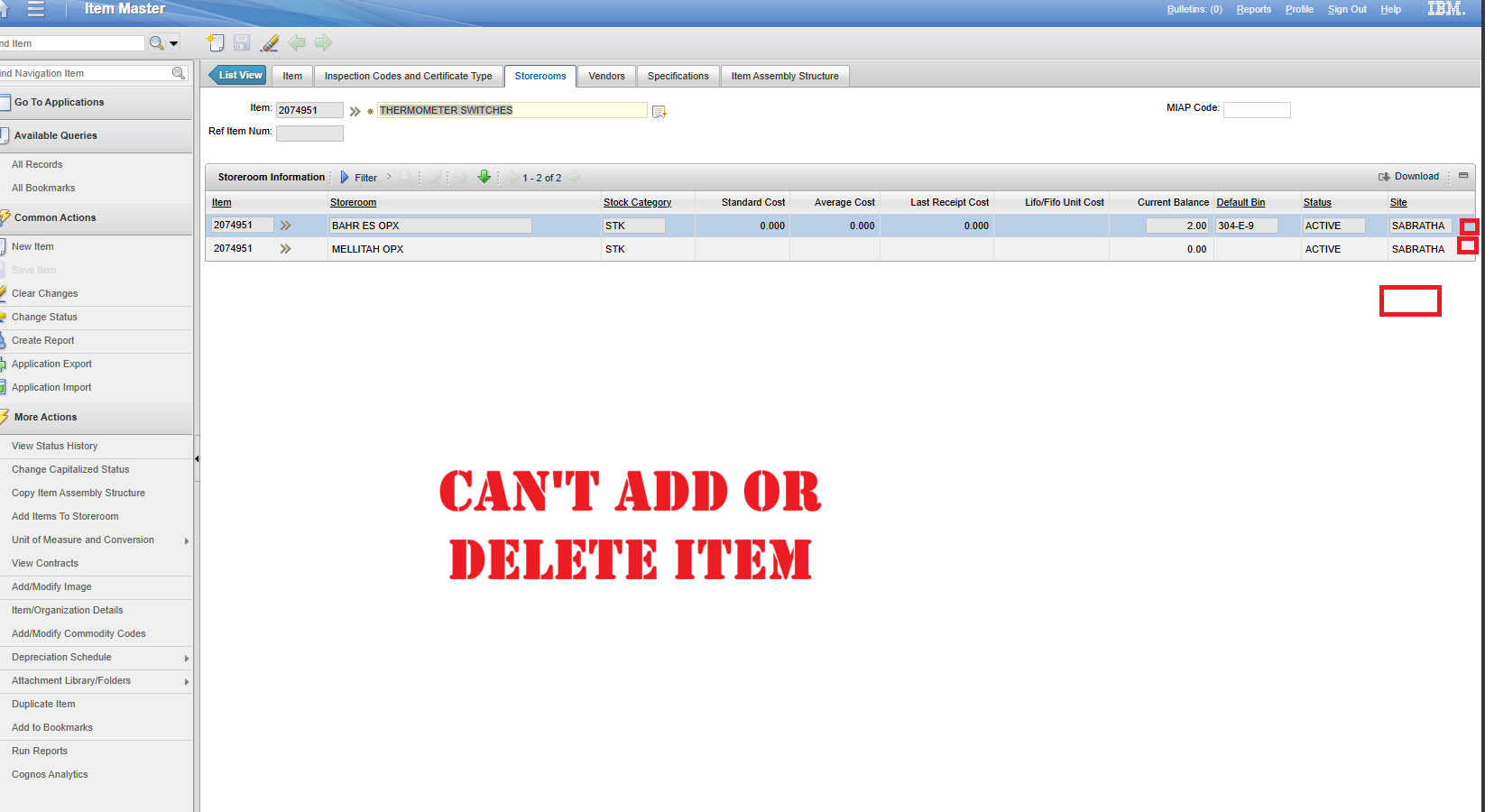This screenshot has height=812, width=1485.
Task: Click the green Next Record arrow icon
Action: point(322,42)
